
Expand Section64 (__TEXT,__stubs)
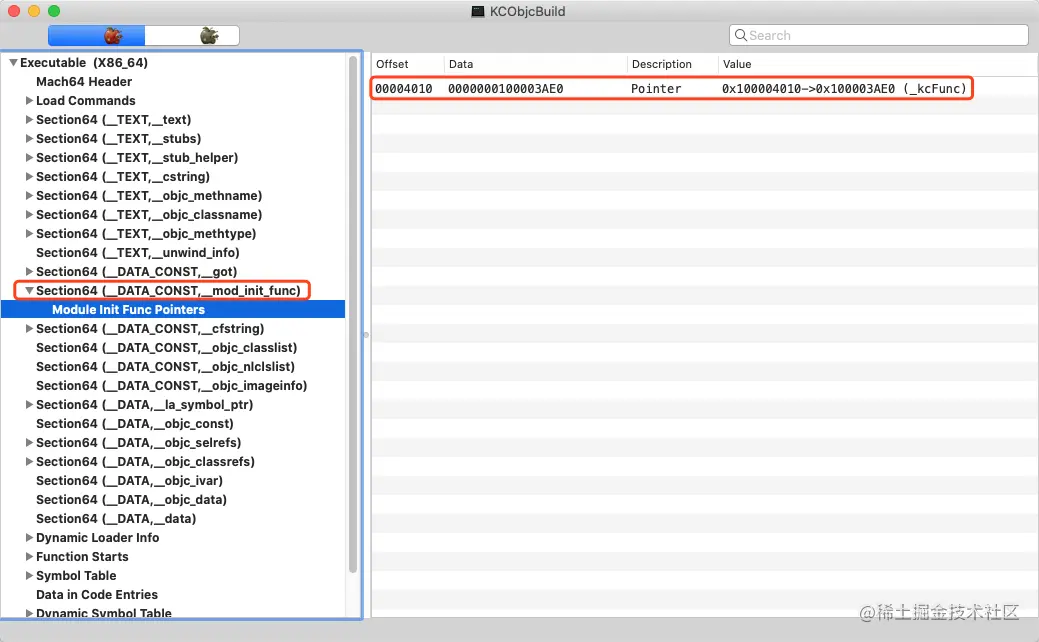point(29,138)
